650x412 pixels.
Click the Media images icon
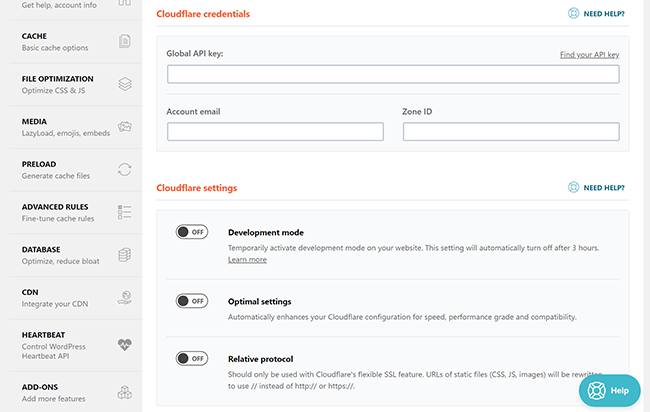point(125,126)
